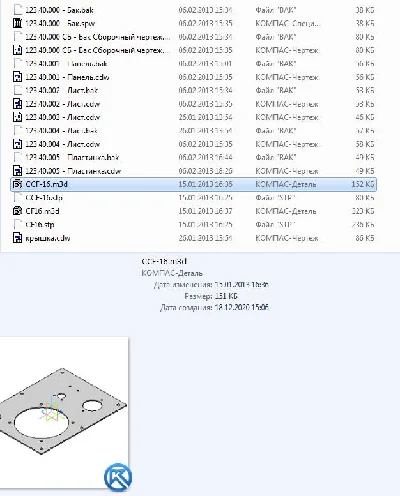
Task: Select the ССГ-15.stp file name
Action: pyautogui.click(x=44, y=198)
